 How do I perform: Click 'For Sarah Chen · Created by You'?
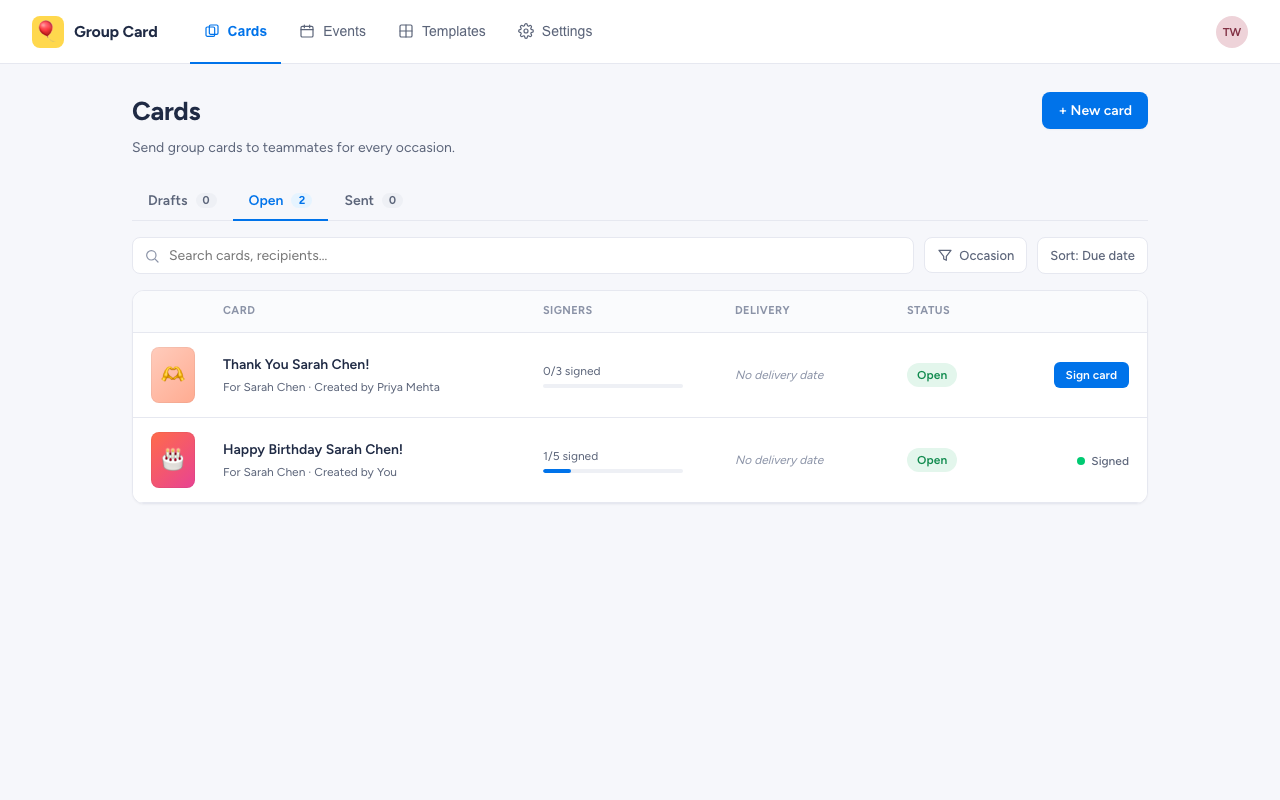pyautogui.click(x=310, y=472)
